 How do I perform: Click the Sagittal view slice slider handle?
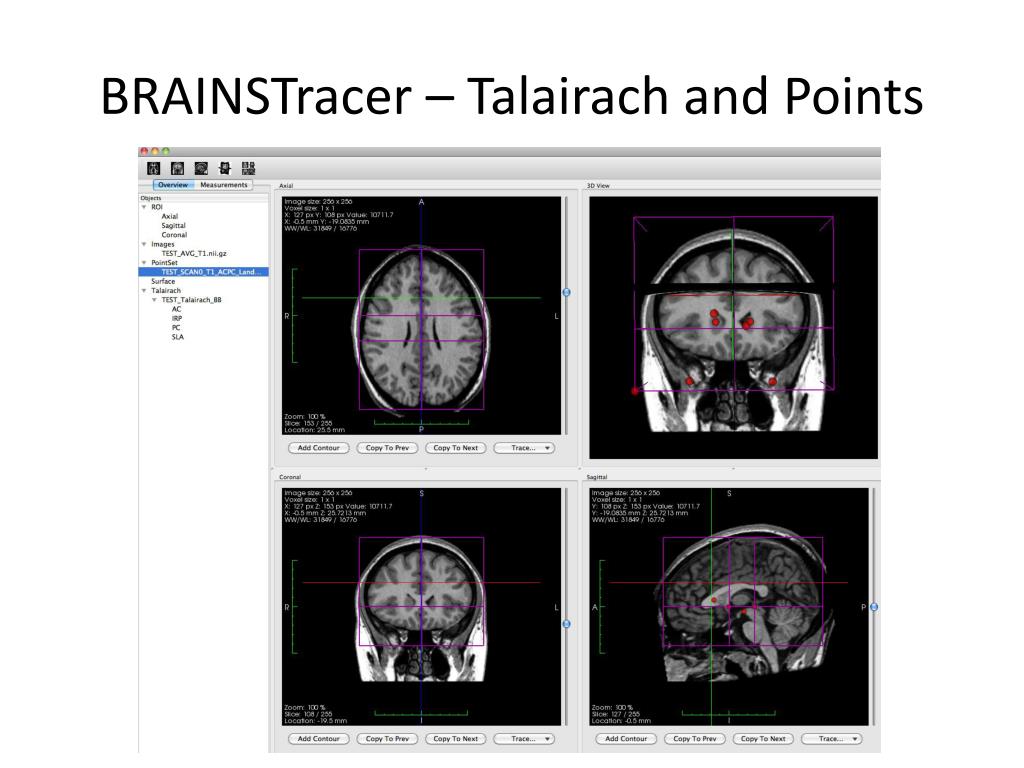(x=874, y=607)
